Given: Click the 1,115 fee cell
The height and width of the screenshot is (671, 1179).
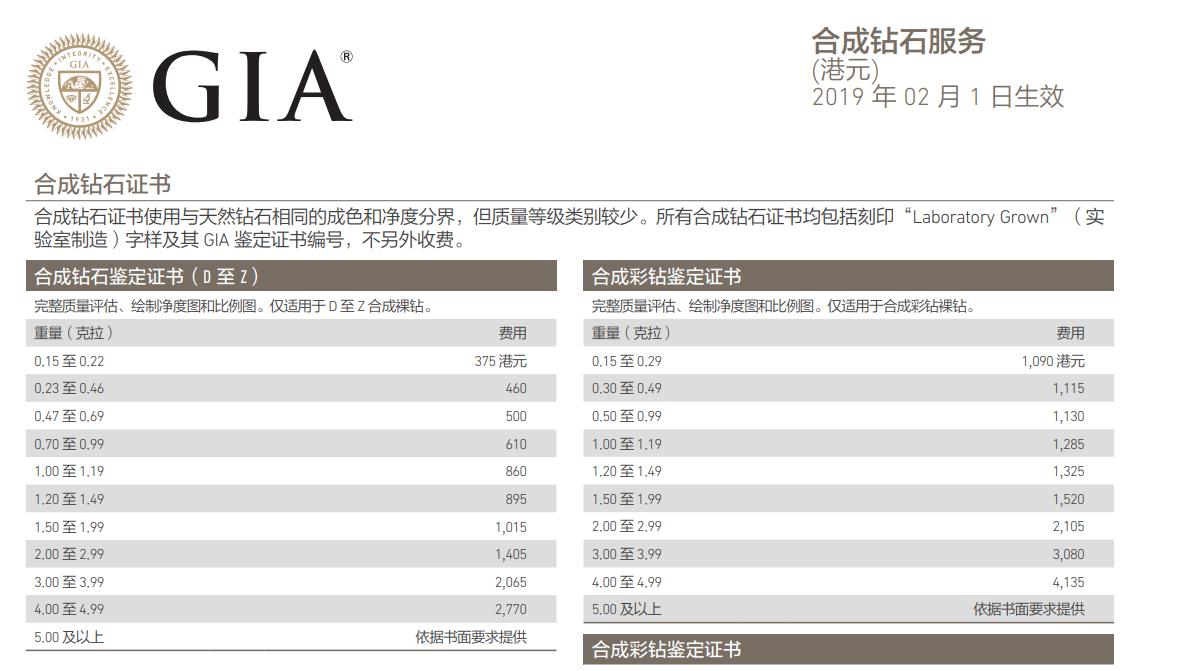Looking at the screenshot, I should point(1068,388).
